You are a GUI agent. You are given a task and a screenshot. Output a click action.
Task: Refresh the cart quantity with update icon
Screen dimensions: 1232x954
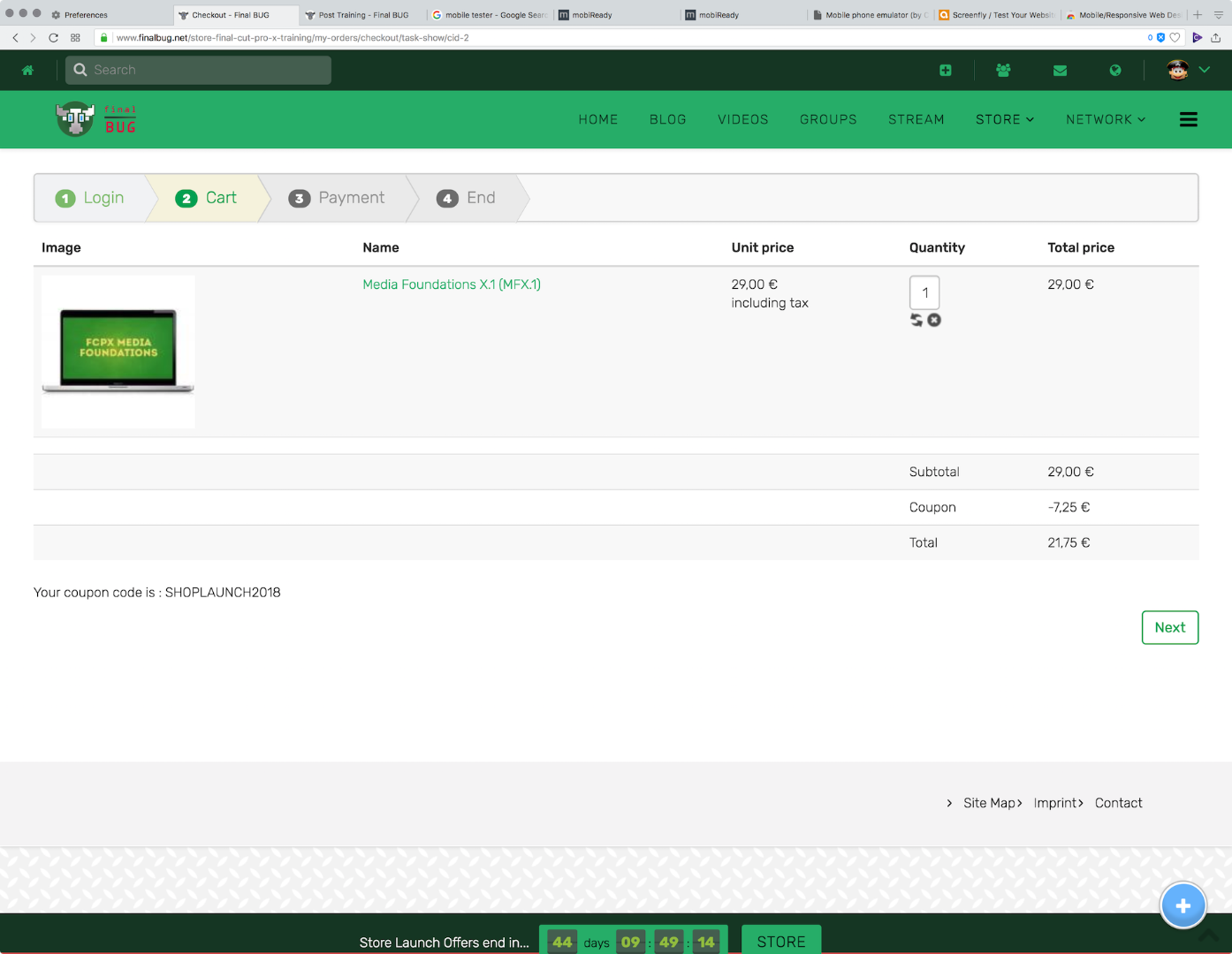click(916, 320)
